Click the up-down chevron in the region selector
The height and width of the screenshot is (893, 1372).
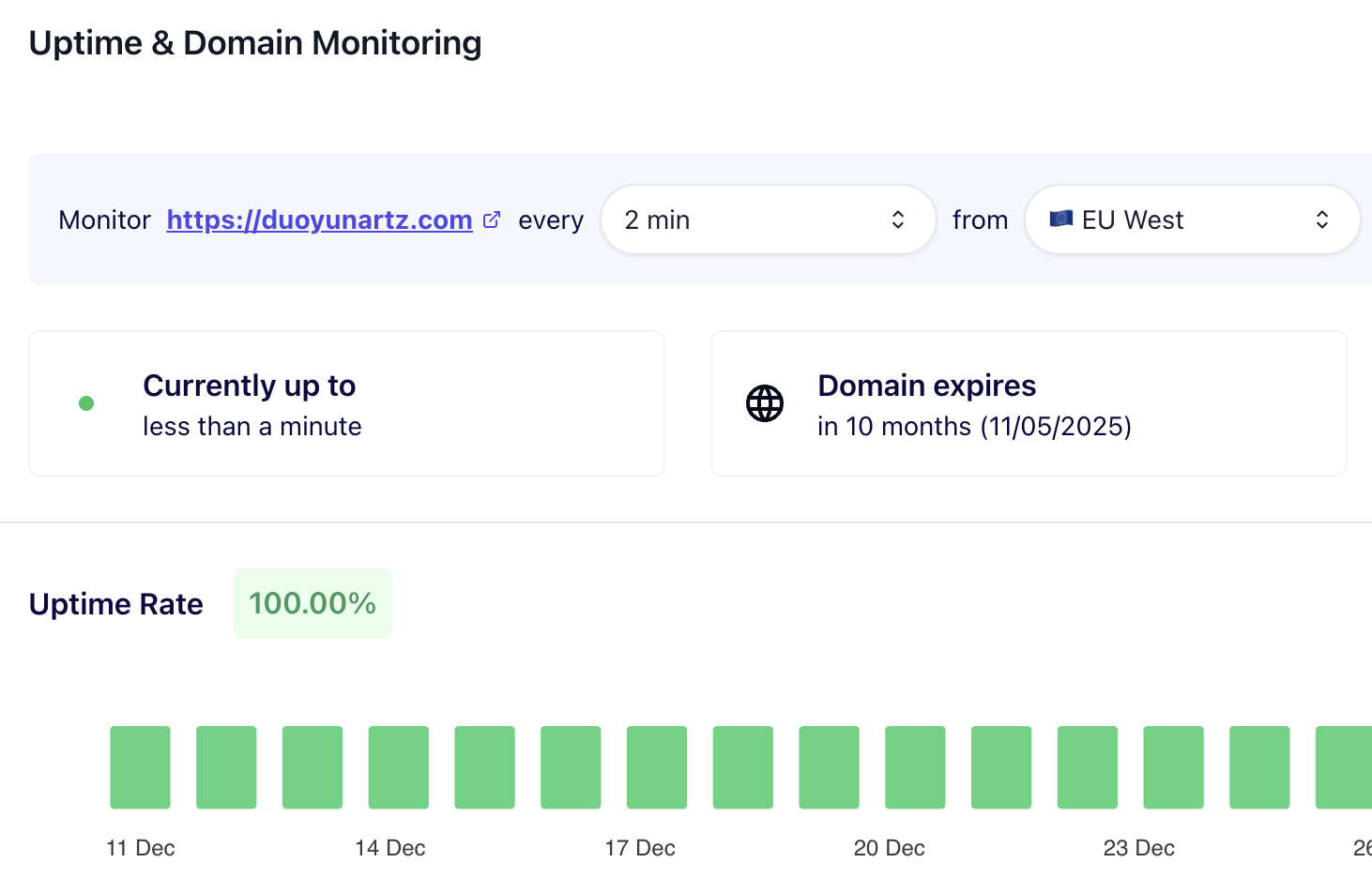click(1322, 219)
